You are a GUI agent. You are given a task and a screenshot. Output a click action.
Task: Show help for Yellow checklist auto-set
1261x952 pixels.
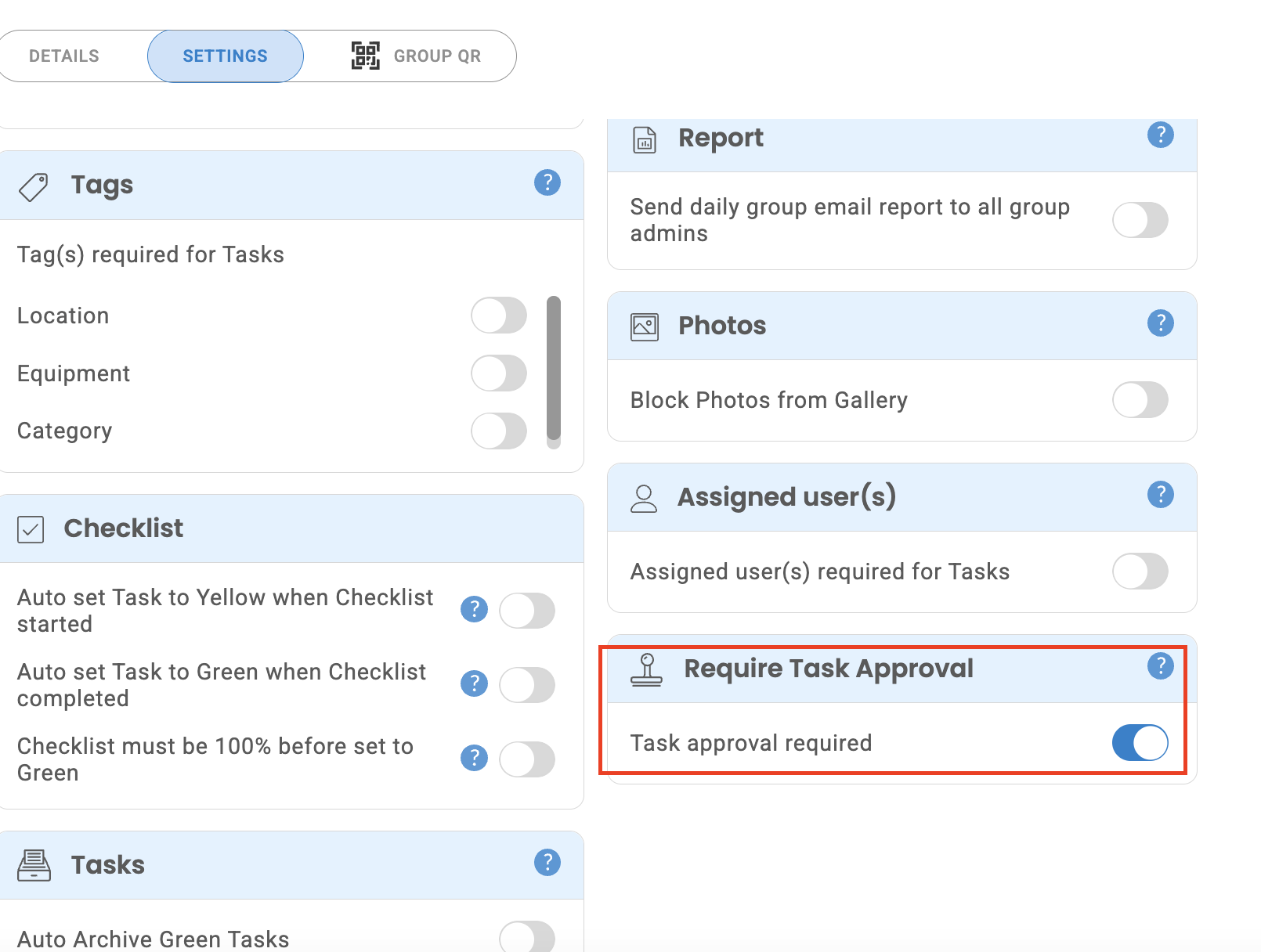474,609
